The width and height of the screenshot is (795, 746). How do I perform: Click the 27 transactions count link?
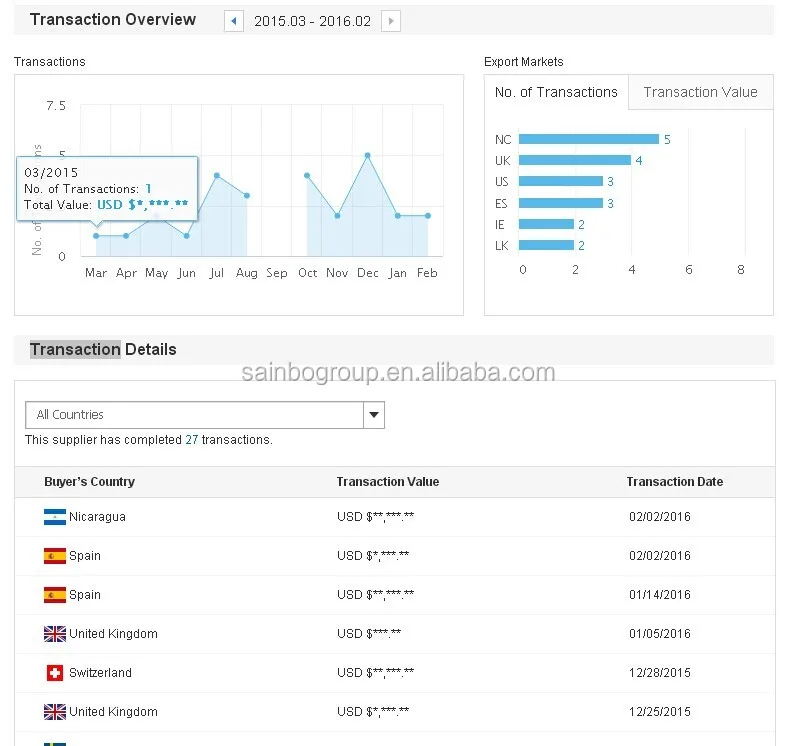pos(192,440)
